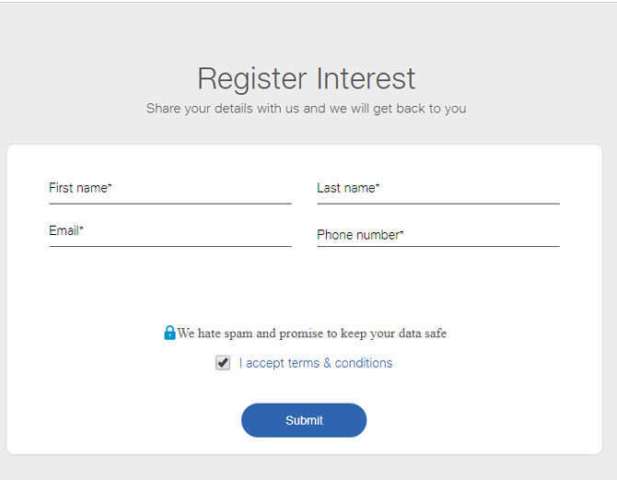617x480 pixels.
Task: Click the 'Email*' label text
Action: pyautogui.click(x=66, y=230)
